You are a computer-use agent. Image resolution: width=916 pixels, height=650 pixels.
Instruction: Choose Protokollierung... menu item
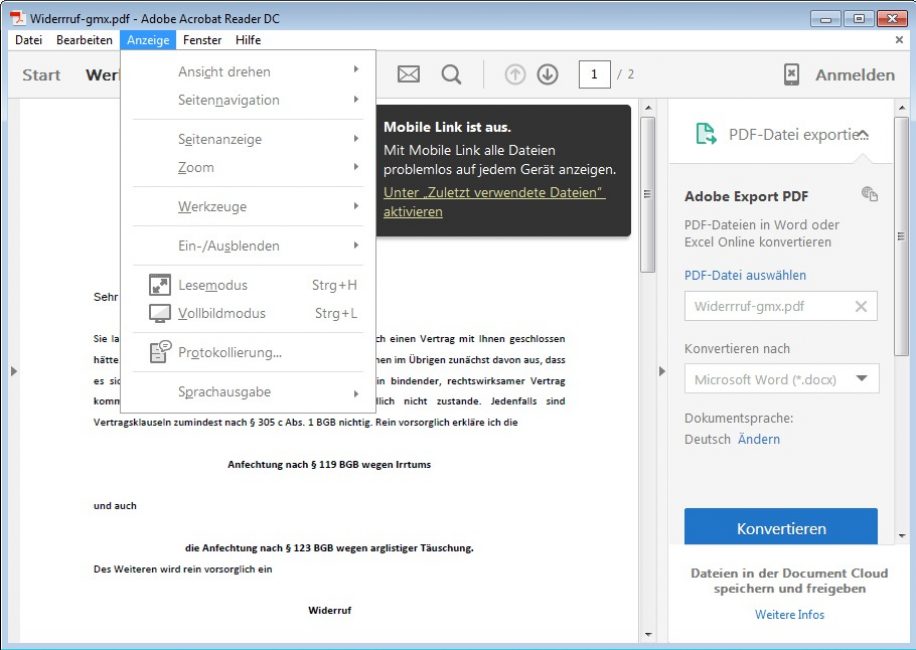point(248,352)
